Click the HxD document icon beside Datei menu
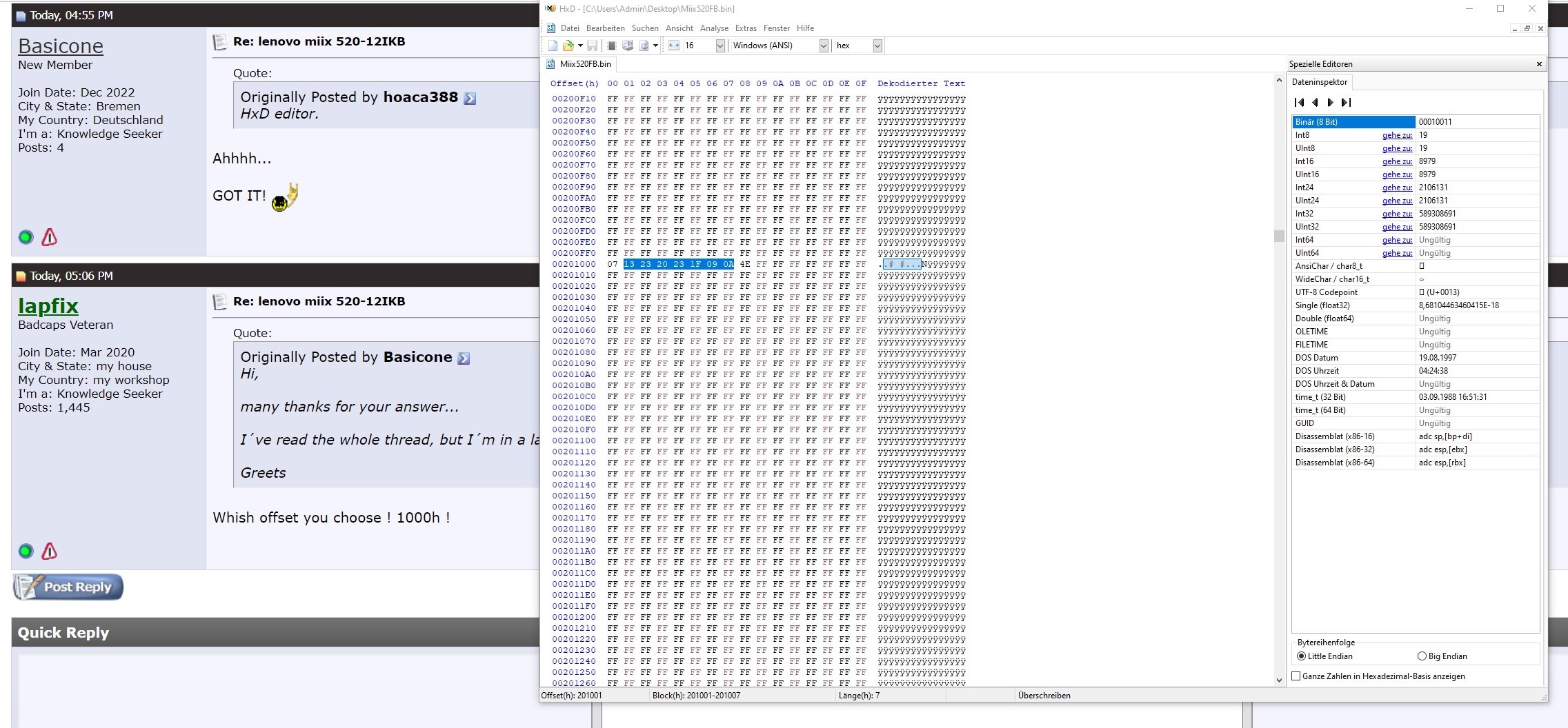The height and width of the screenshot is (728, 1568). tap(551, 28)
